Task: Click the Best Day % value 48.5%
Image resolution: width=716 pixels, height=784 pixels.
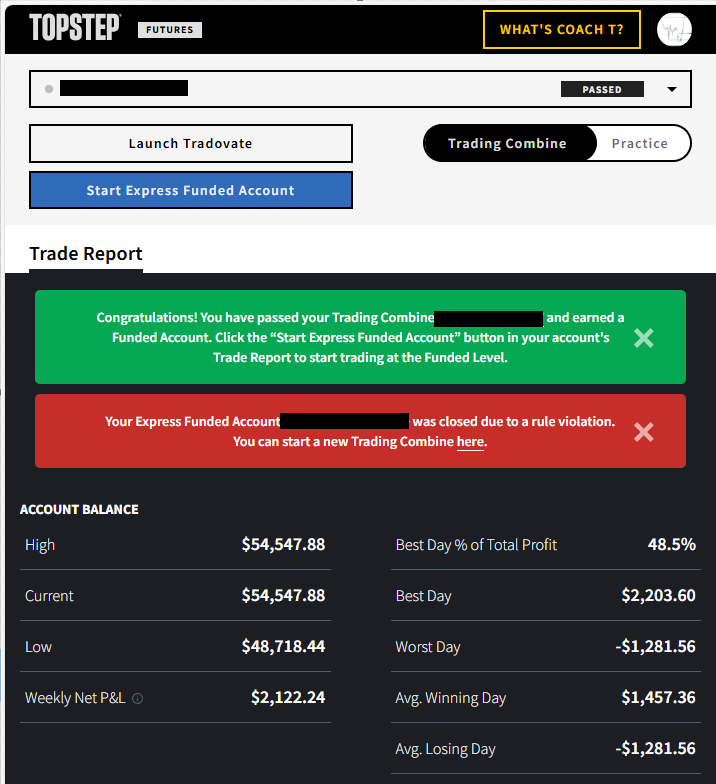Action: (672, 544)
